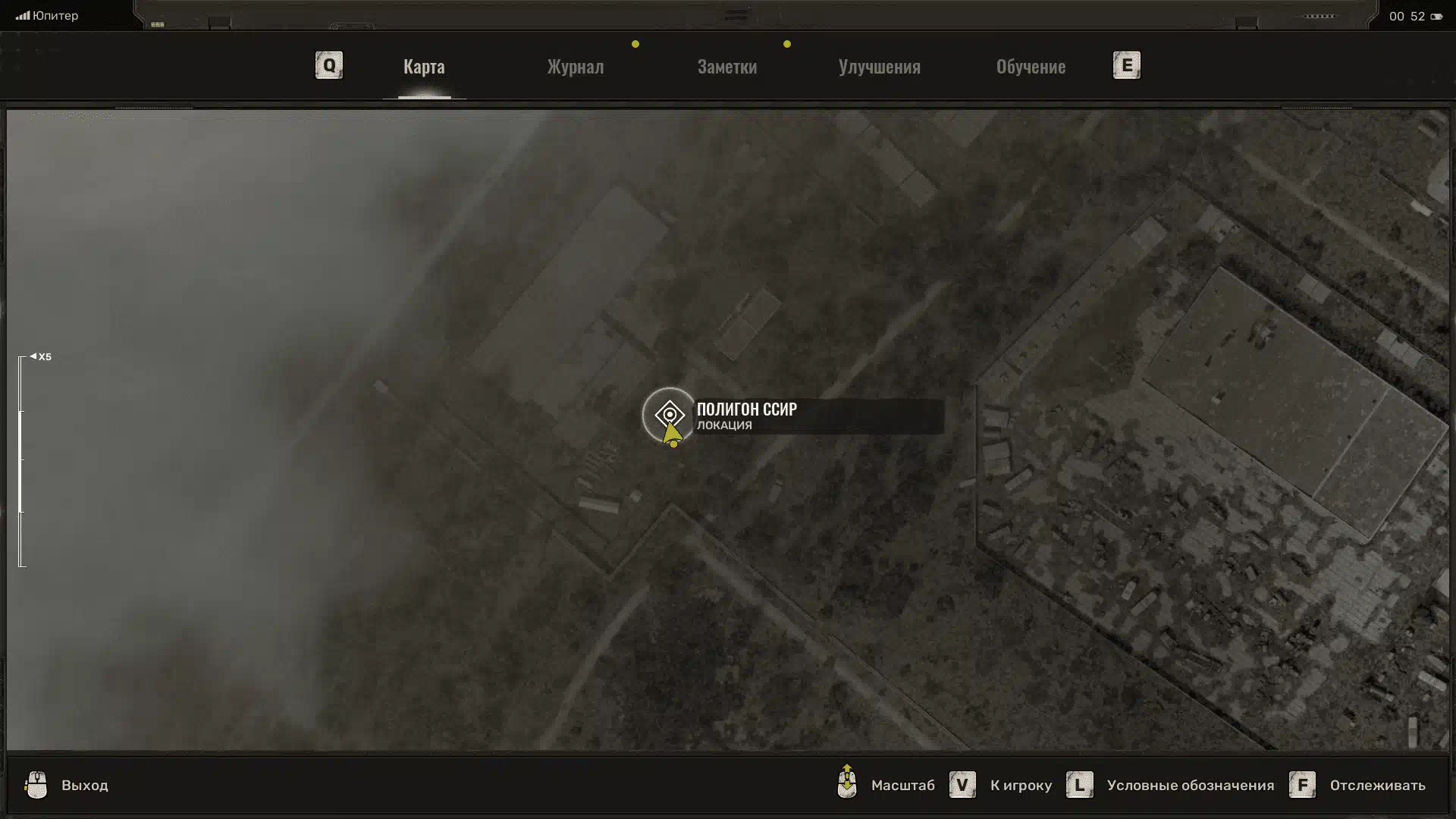Click the Q key icon for previous tab
1456x819 pixels.
click(328, 65)
